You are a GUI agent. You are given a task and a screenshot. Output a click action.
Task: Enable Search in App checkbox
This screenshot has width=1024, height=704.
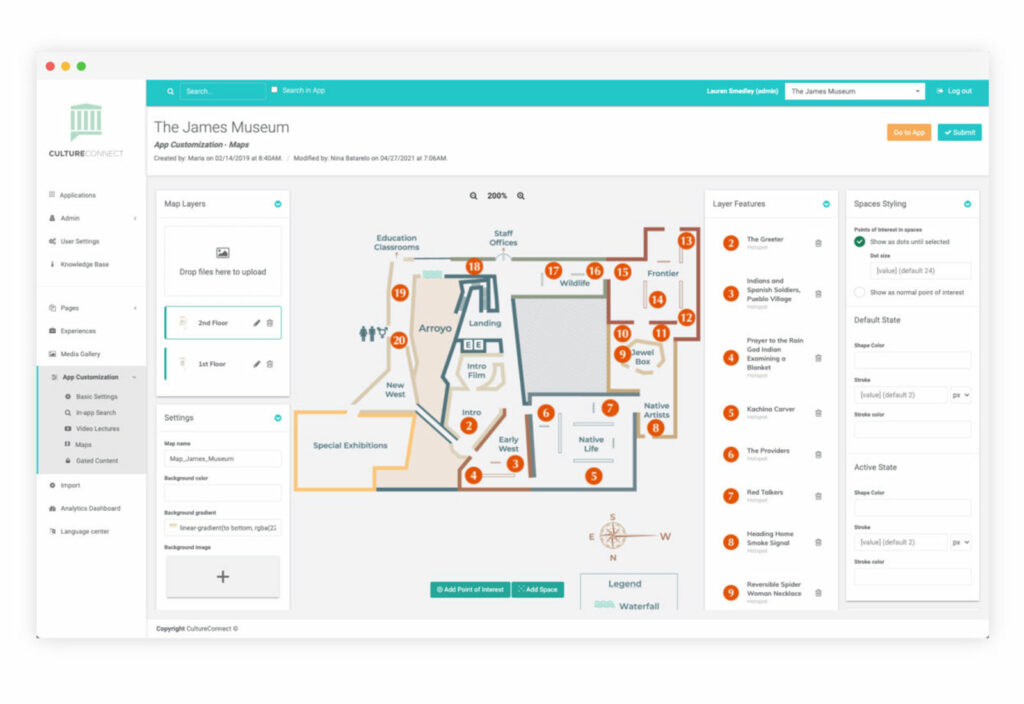coord(275,90)
